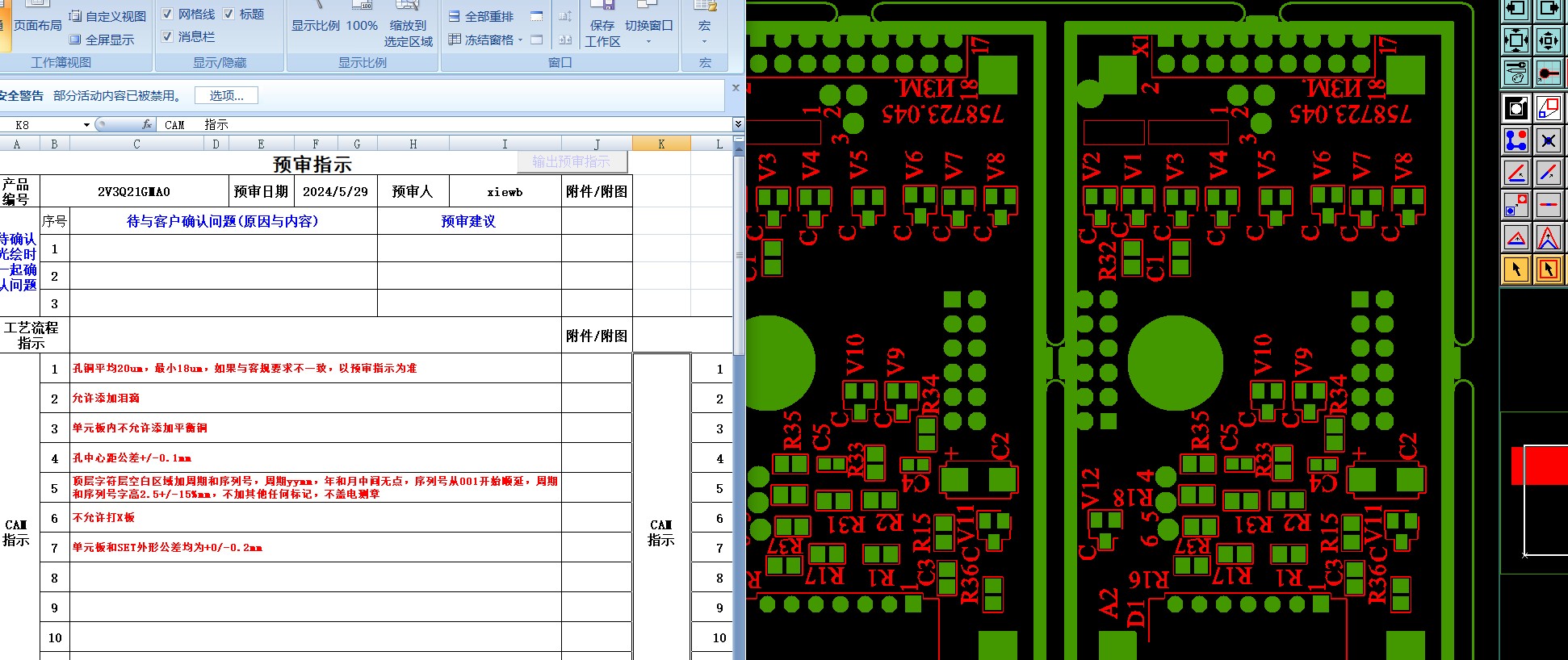Click the 输出预审指示 button on sheet
This screenshot has height=660, width=1568.
pyautogui.click(x=572, y=161)
